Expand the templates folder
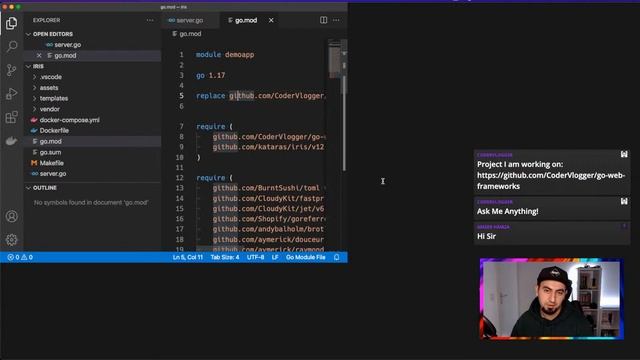Screen dimensions: 640x360 [x=53, y=98]
